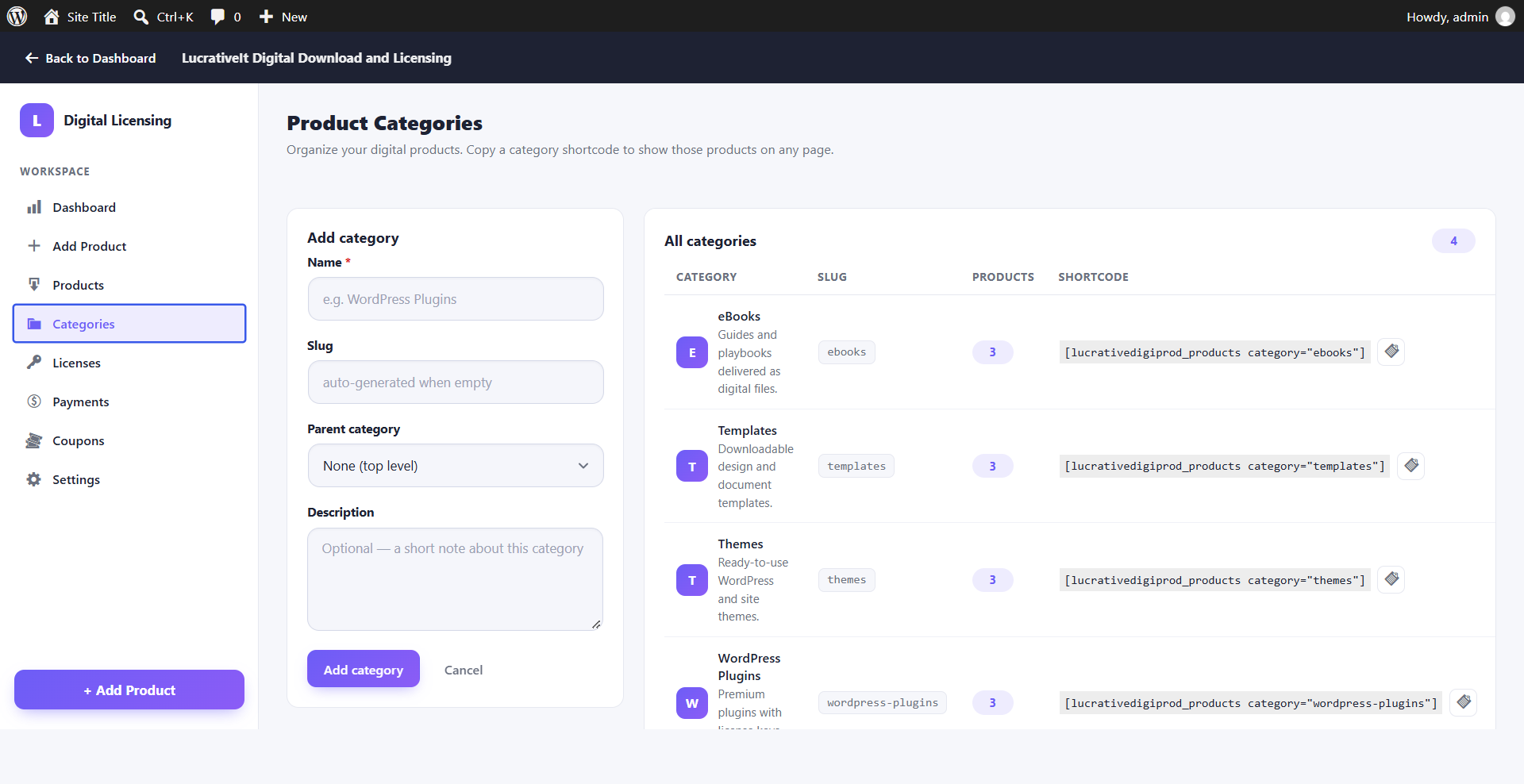Click the Cancel link in the form
1524x784 pixels.
pyautogui.click(x=464, y=670)
